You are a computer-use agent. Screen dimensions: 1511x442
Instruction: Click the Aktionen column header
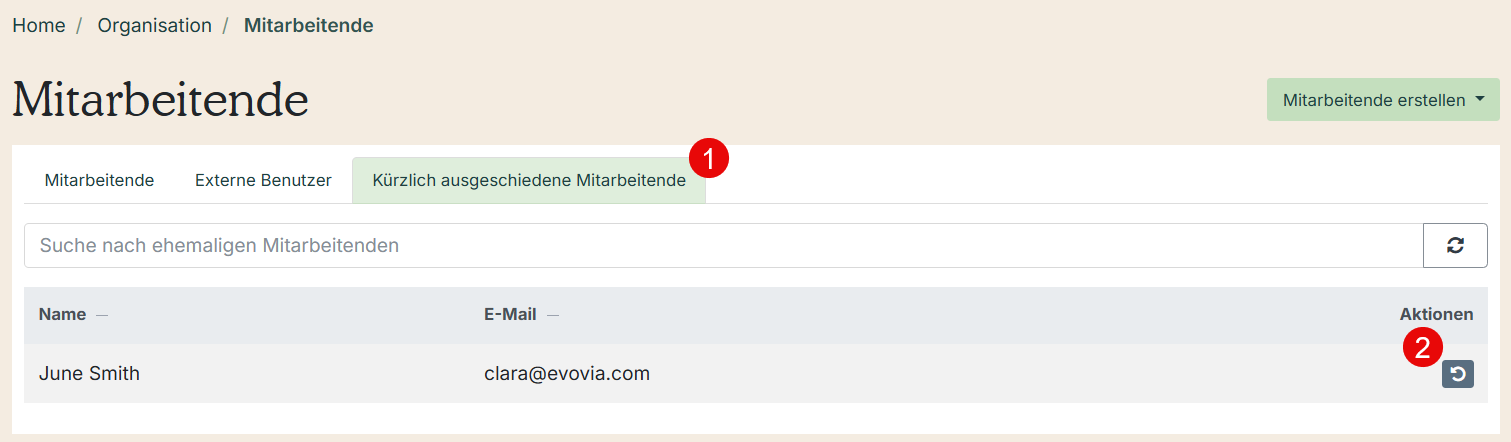pos(1436,314)
